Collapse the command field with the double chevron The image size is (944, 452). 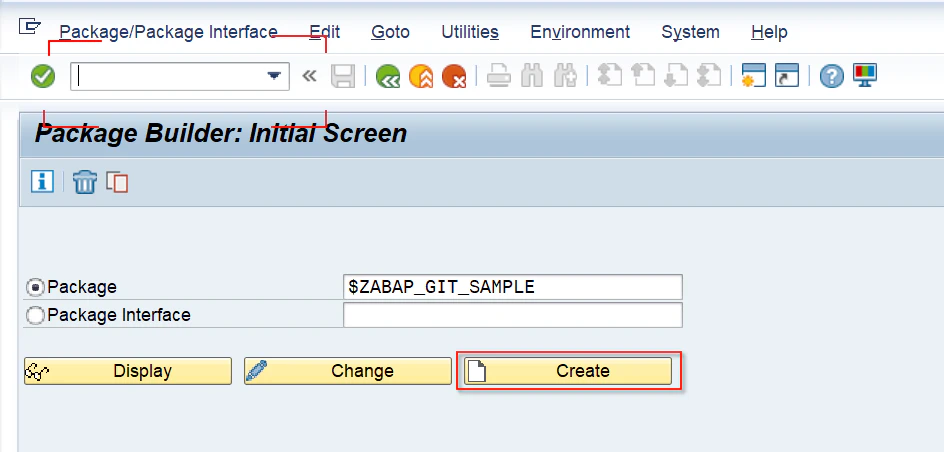pos(309,76)
